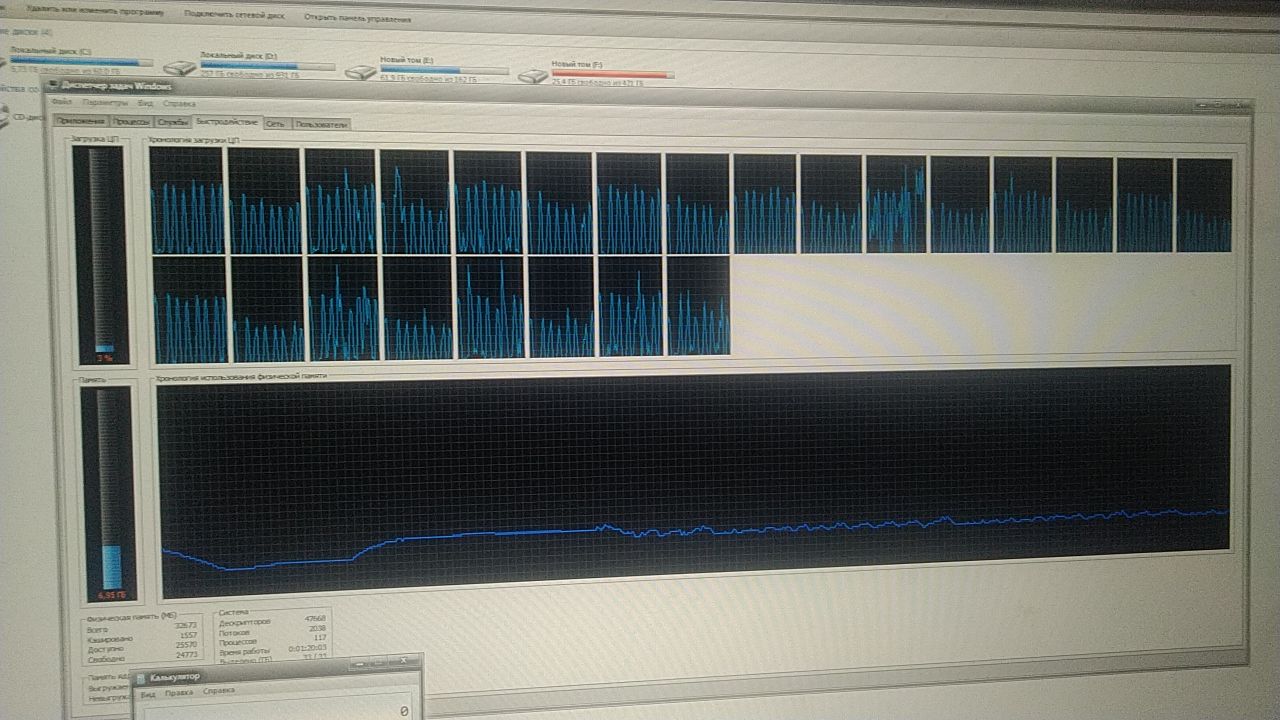
Task: Click local disk D: capacity bar
Action: [267, 66]
